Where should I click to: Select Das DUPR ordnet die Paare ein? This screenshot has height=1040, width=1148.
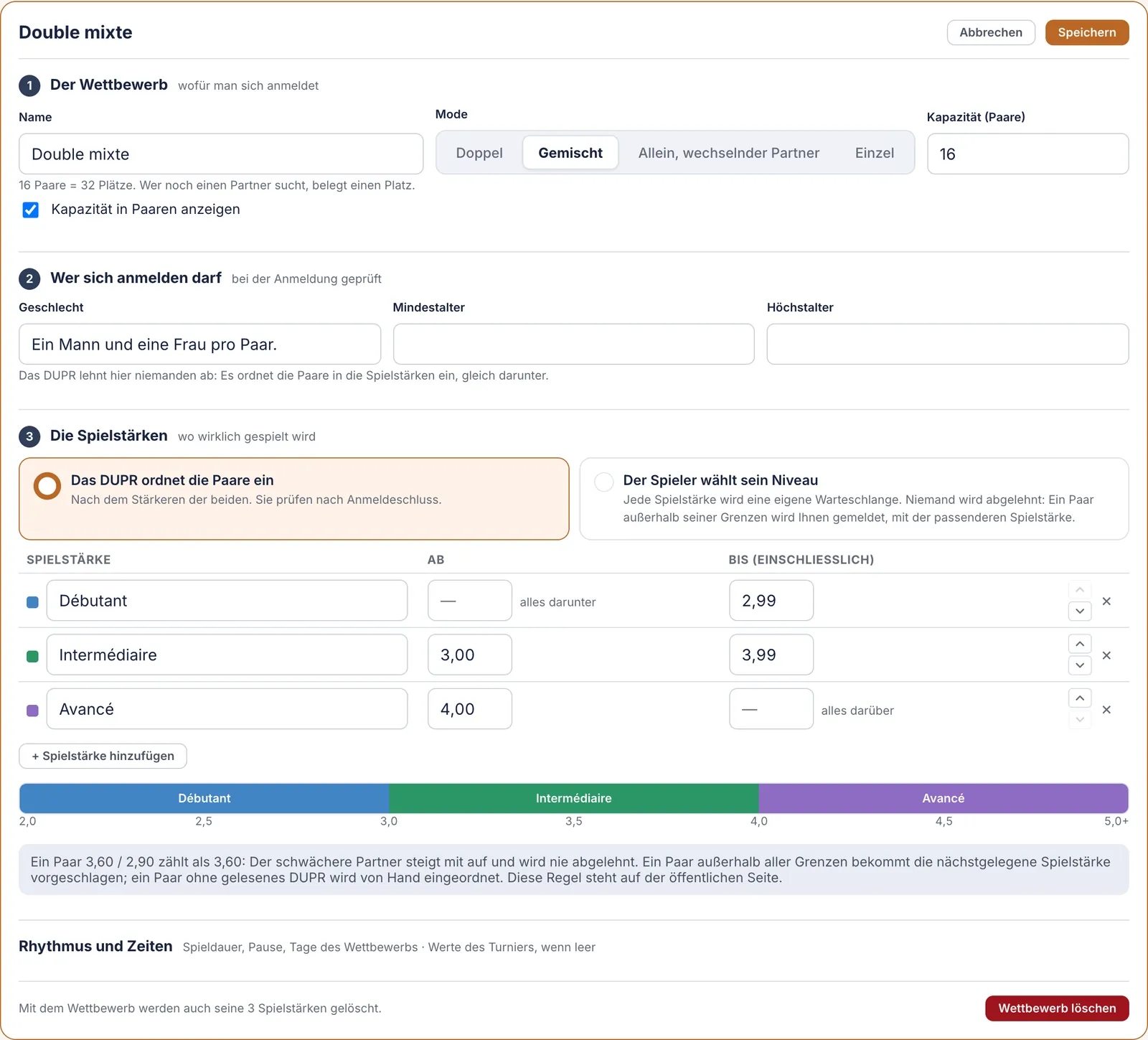coord(294,499)
